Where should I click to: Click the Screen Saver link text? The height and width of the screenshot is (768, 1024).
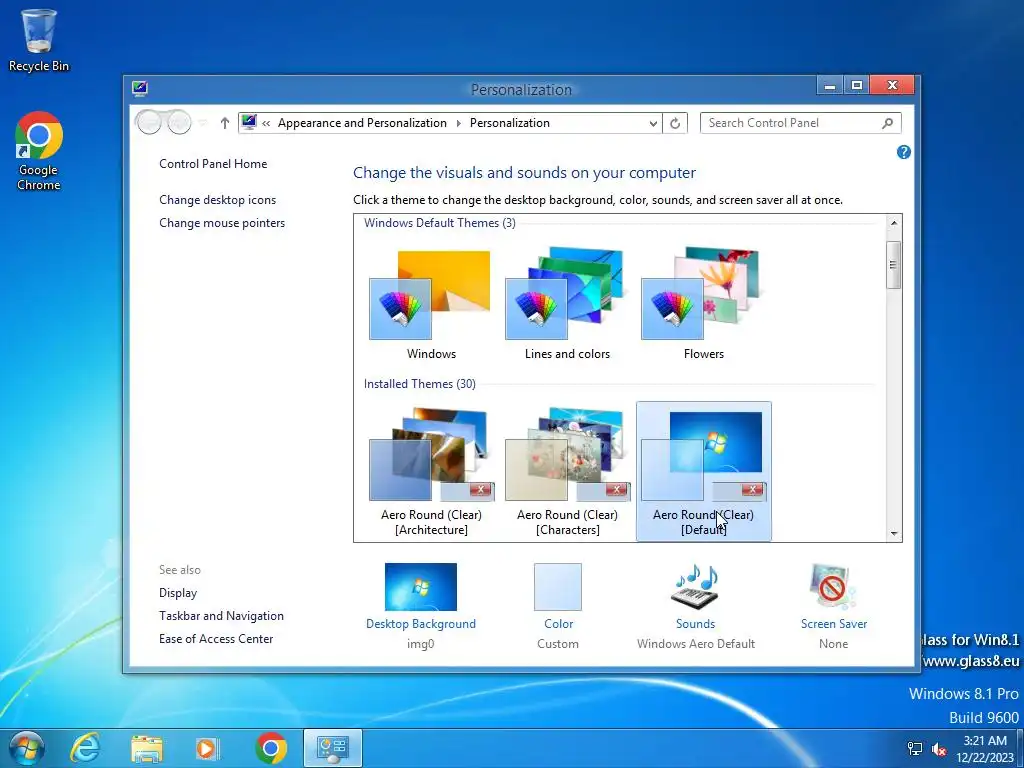[834, 624]
